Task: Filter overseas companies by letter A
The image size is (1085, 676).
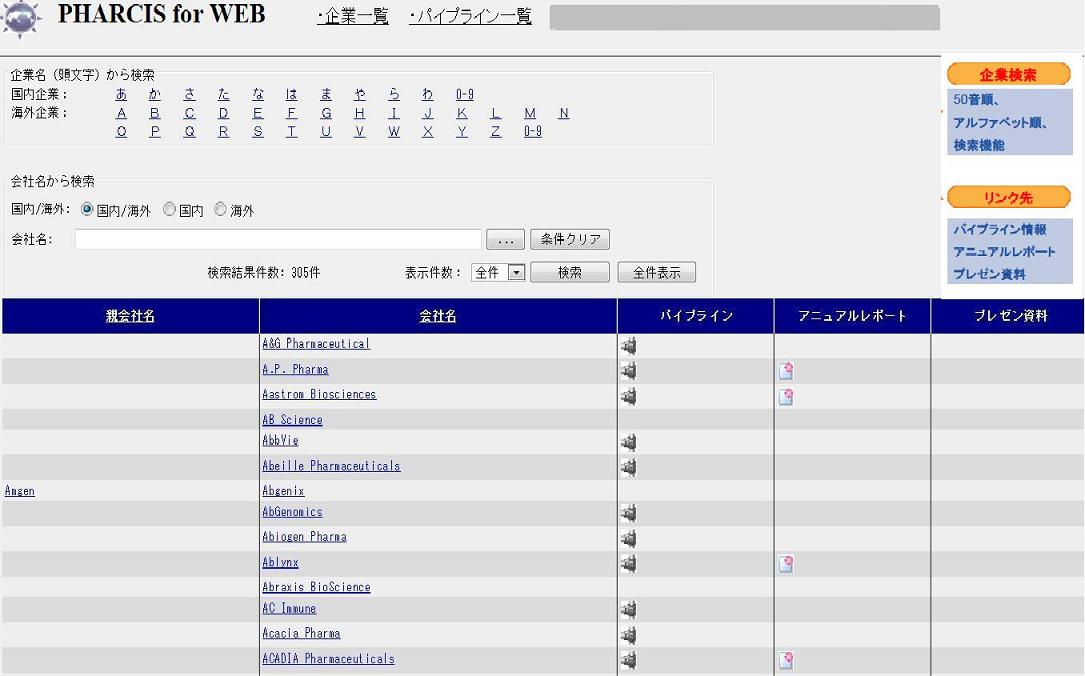Action: coord(122,113)
